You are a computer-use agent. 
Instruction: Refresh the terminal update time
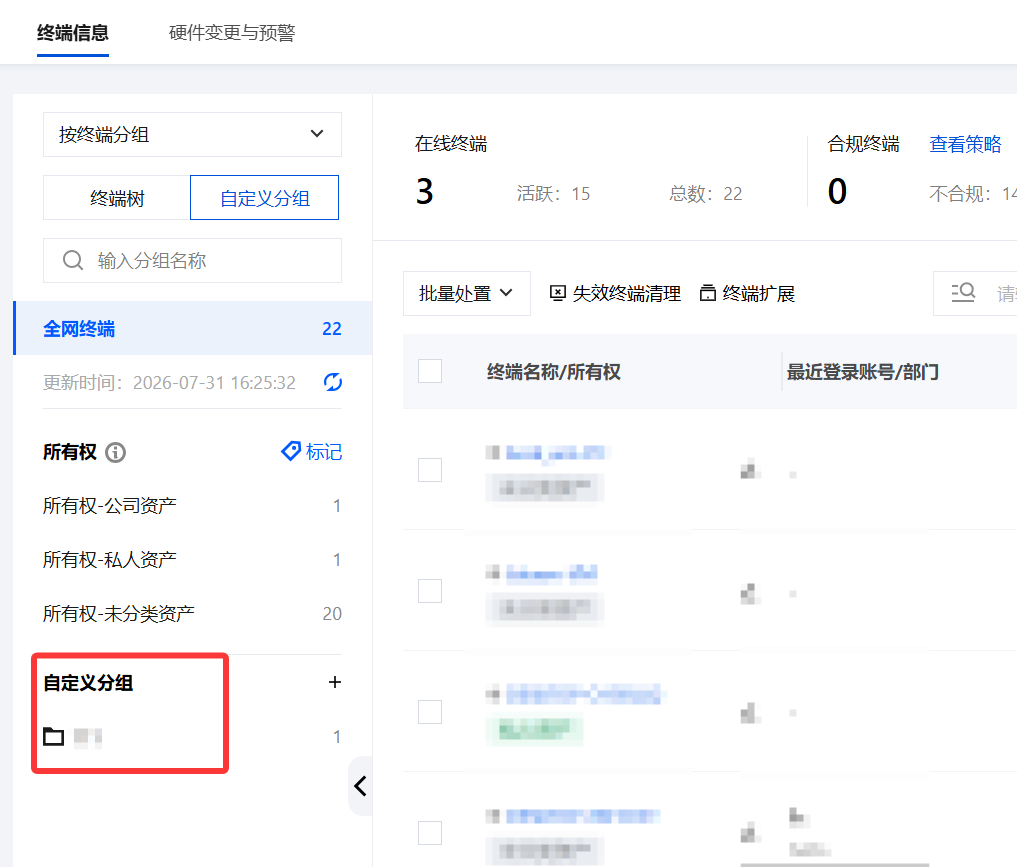pyautogui.click(x=333, y=382)
